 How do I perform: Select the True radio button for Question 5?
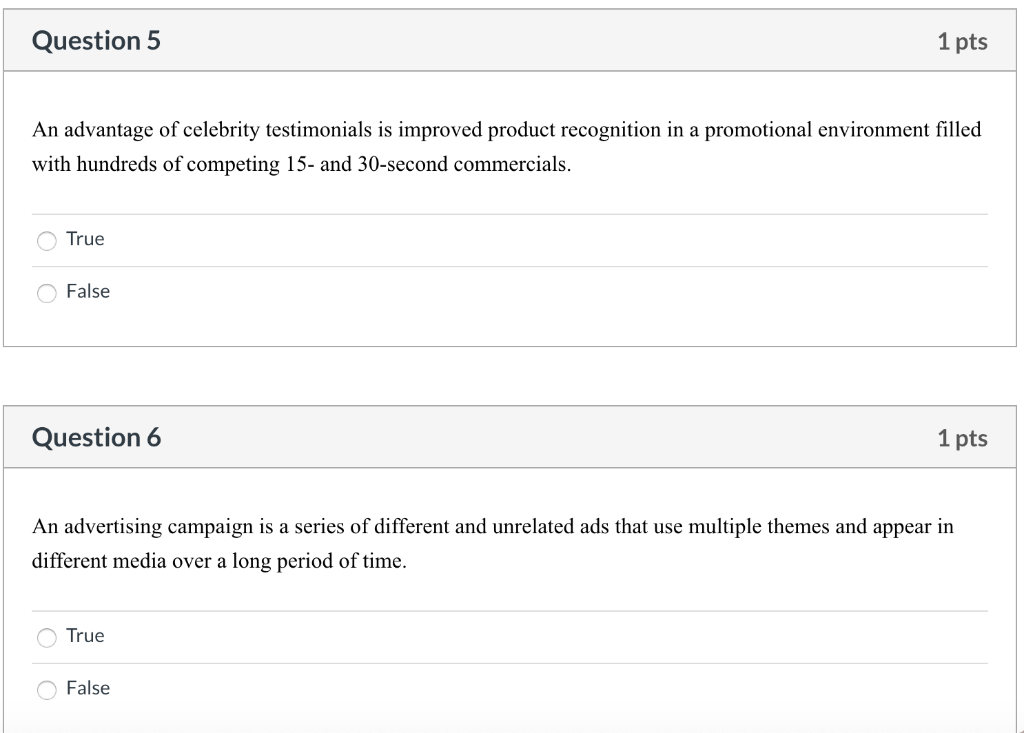click(47, 240)
